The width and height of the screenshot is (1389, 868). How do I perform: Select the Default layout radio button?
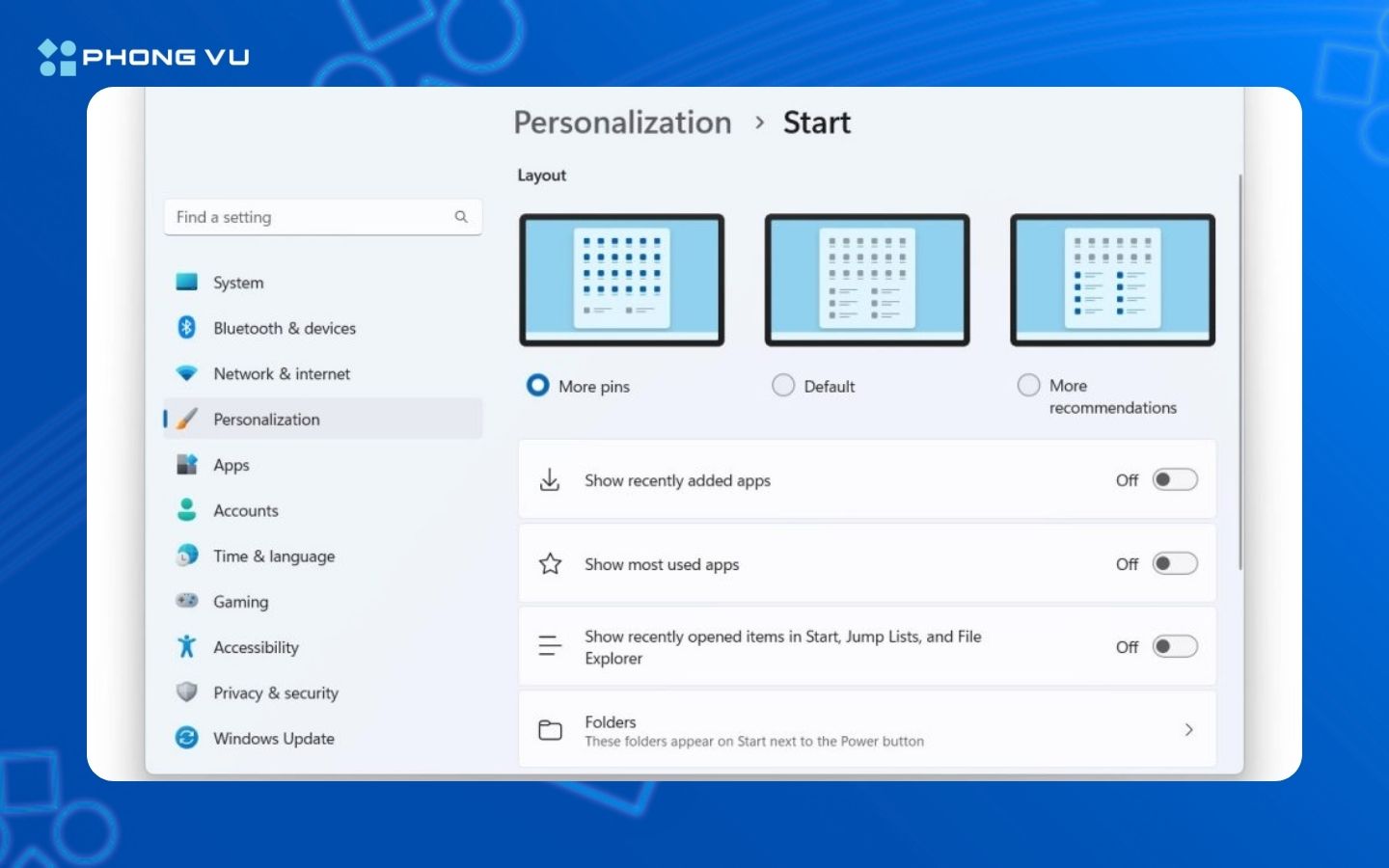click(783, 385)
